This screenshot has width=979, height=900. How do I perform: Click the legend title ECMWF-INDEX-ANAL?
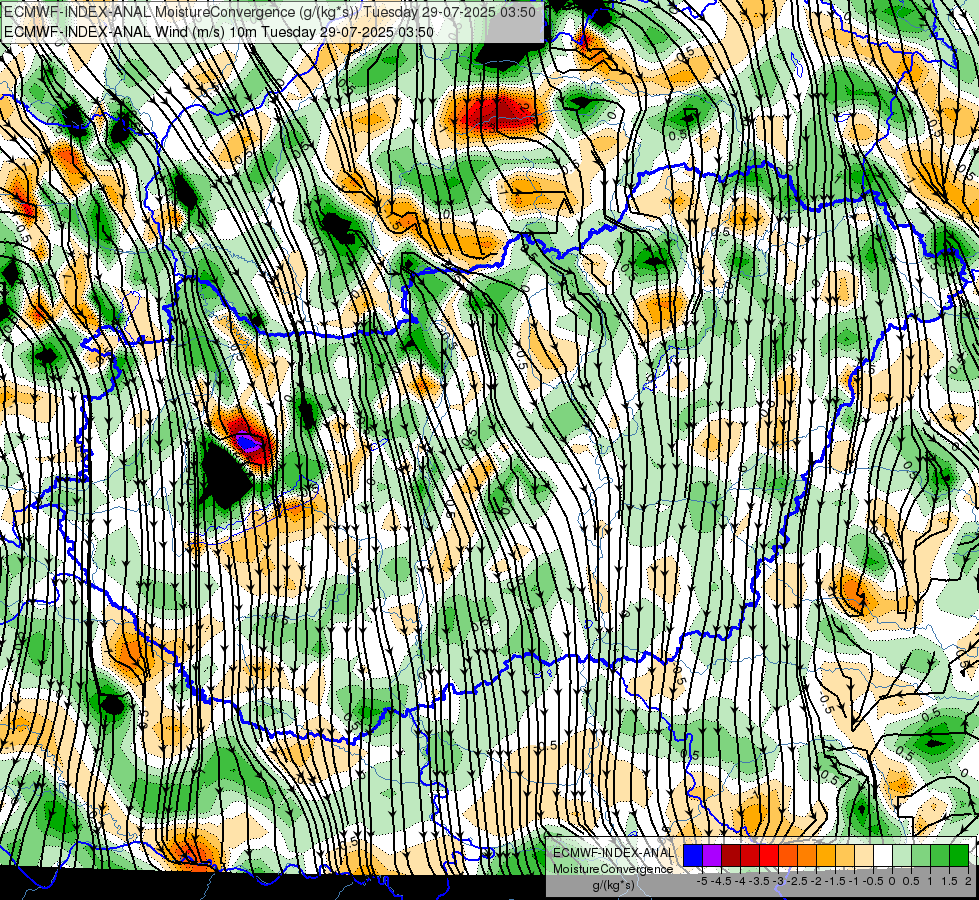click(x=613, y=853)
